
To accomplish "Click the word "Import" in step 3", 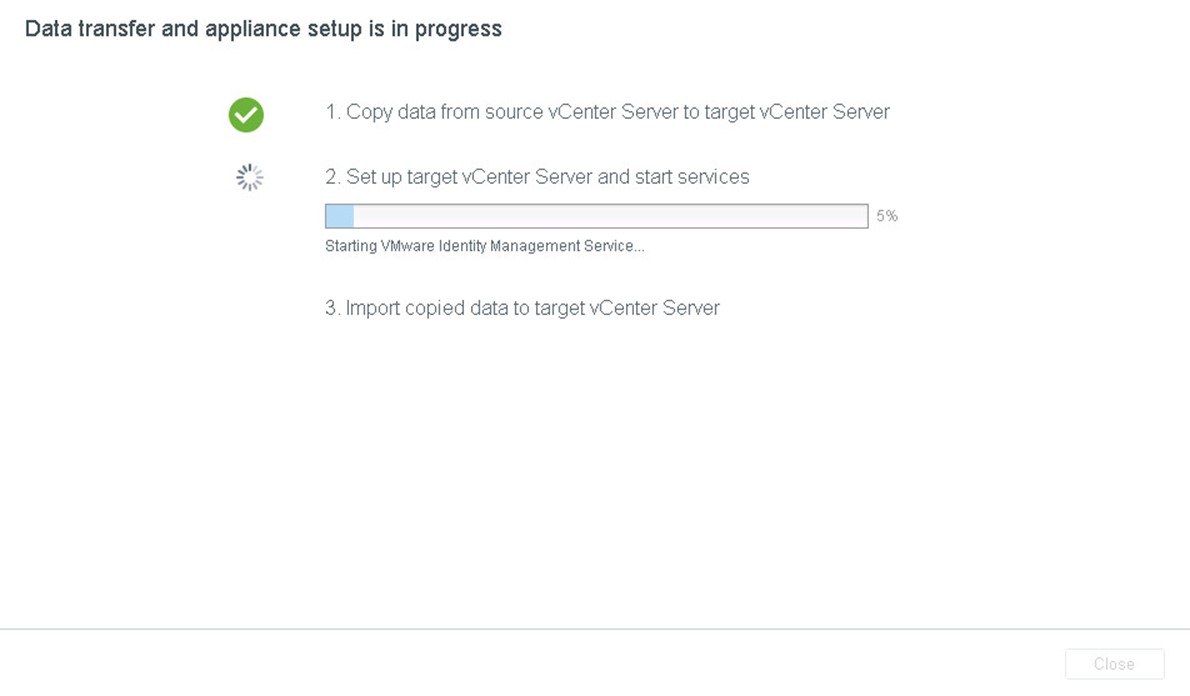I will [x=373, y=308].
